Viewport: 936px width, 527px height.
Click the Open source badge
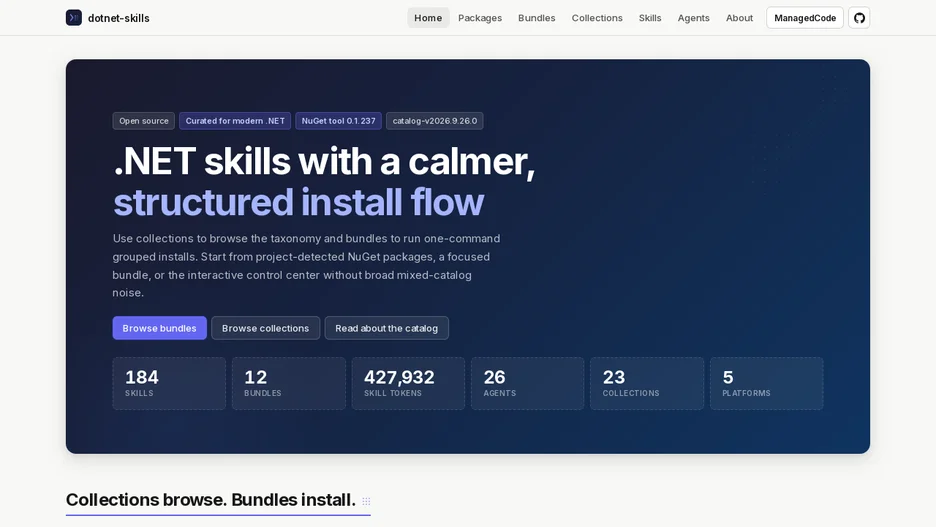coord(144,121)
